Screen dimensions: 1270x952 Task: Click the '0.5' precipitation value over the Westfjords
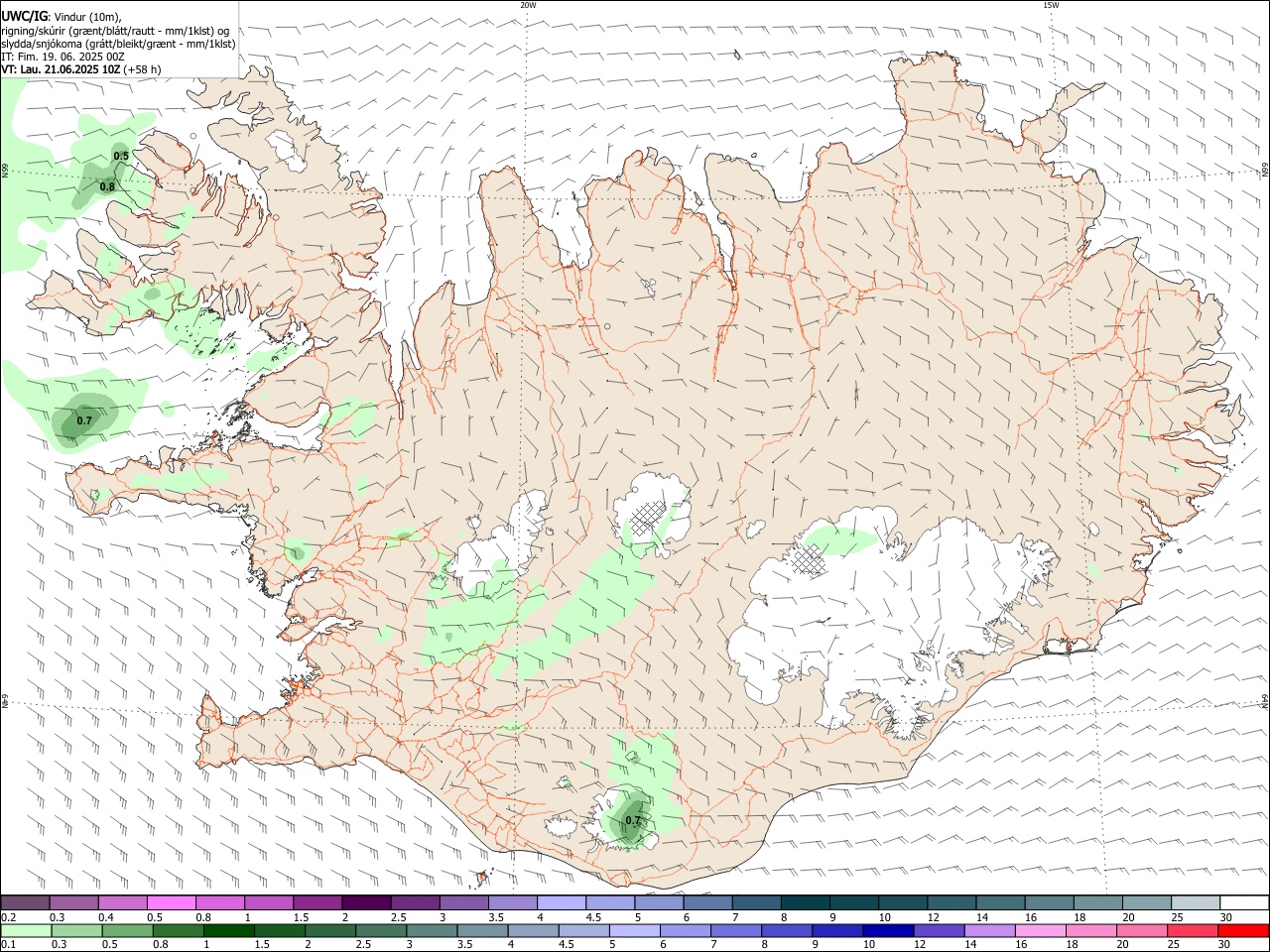121,156
